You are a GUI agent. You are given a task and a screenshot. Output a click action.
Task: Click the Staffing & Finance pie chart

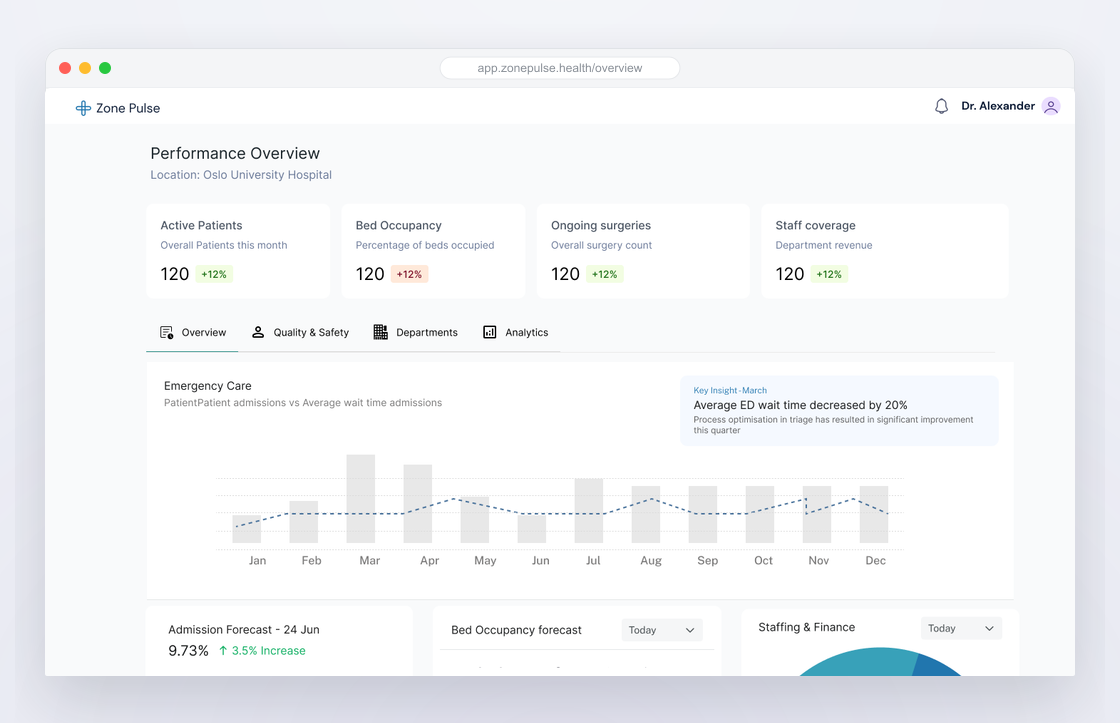click(880, 662)
